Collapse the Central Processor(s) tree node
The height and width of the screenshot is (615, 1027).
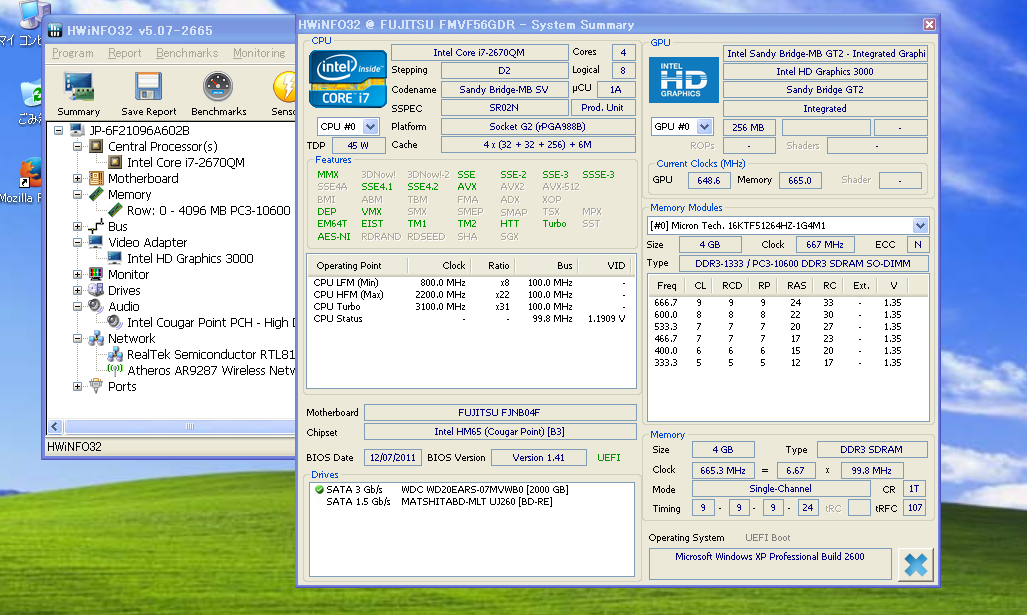click(77, 146)
